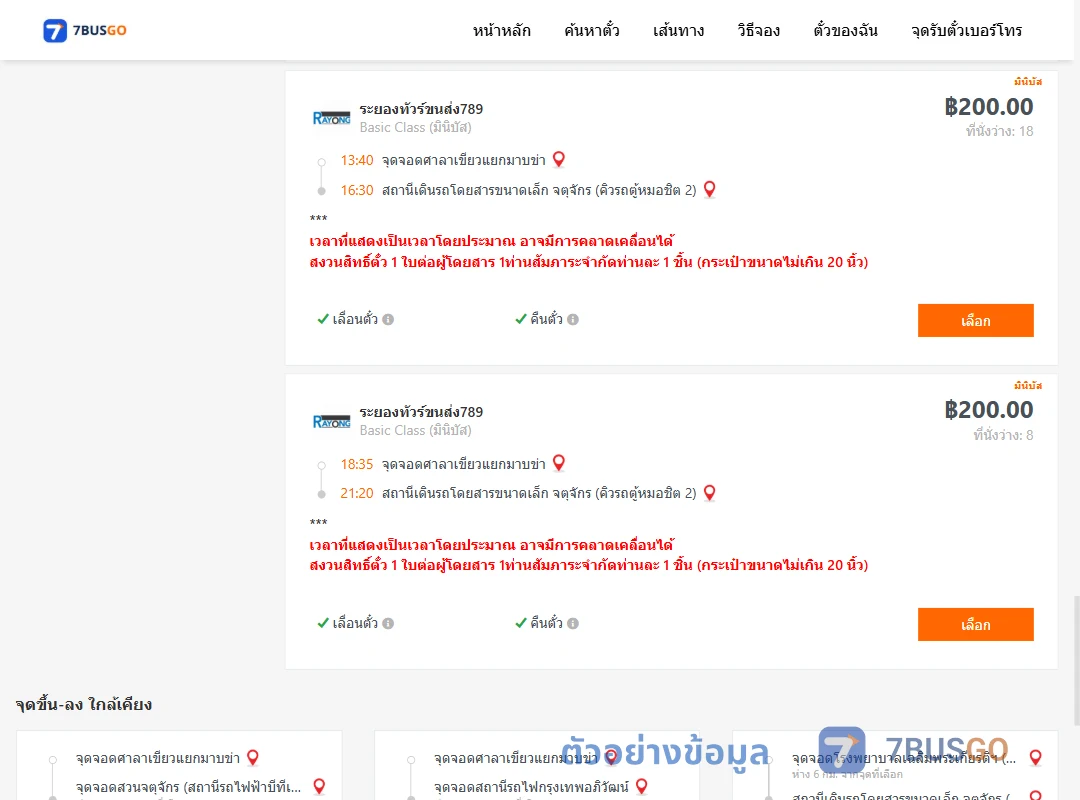This screenshot has width=1080, height=800.
Task: Click the page vertical scrollbar thumb
Action: (1076, 661)
